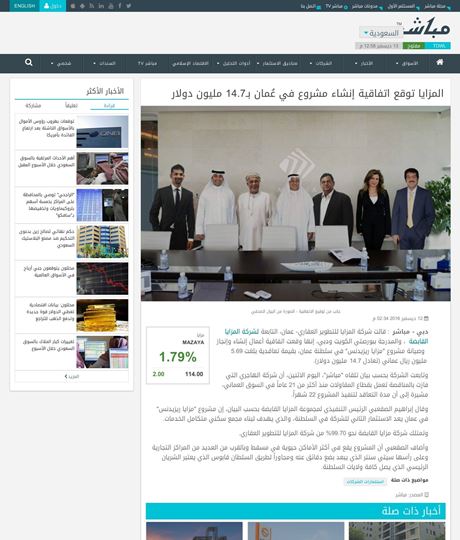Image resolution: width=460 pixels, height=540 pixels.
Task: Expand the الأخبار navigation menu
Action: coord(364,63)
